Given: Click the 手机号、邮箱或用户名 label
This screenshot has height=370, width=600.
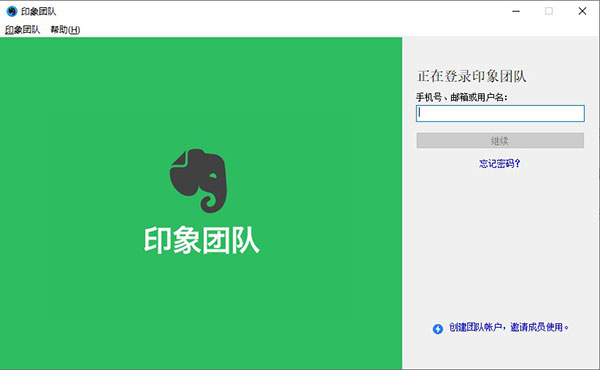Looking at the screenshot, I should 461,97.
